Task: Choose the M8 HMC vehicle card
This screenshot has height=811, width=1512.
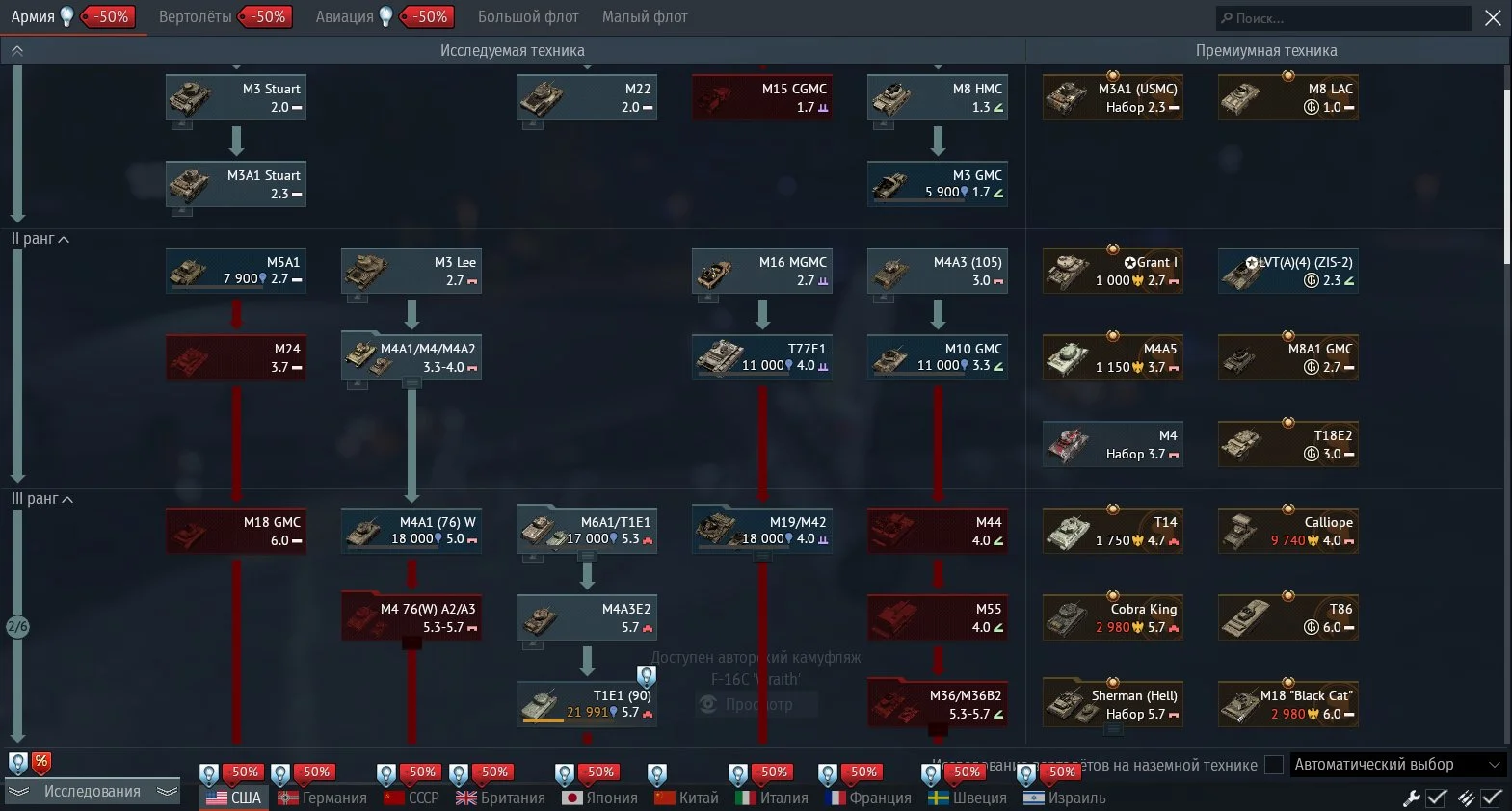Action: [x=938, y=98]
